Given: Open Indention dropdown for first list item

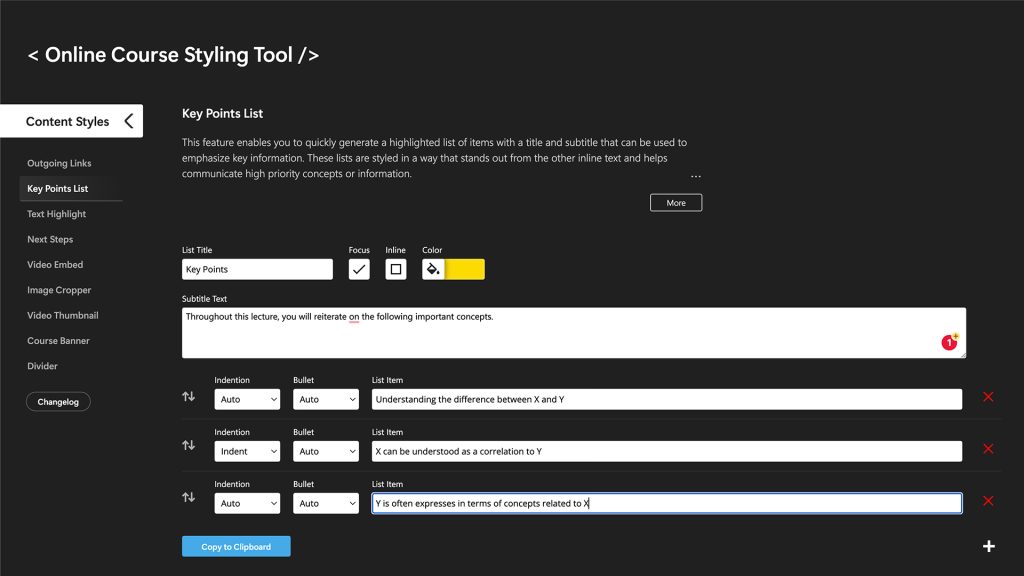Looking at the screenshot, I should (x=247, y=399).
